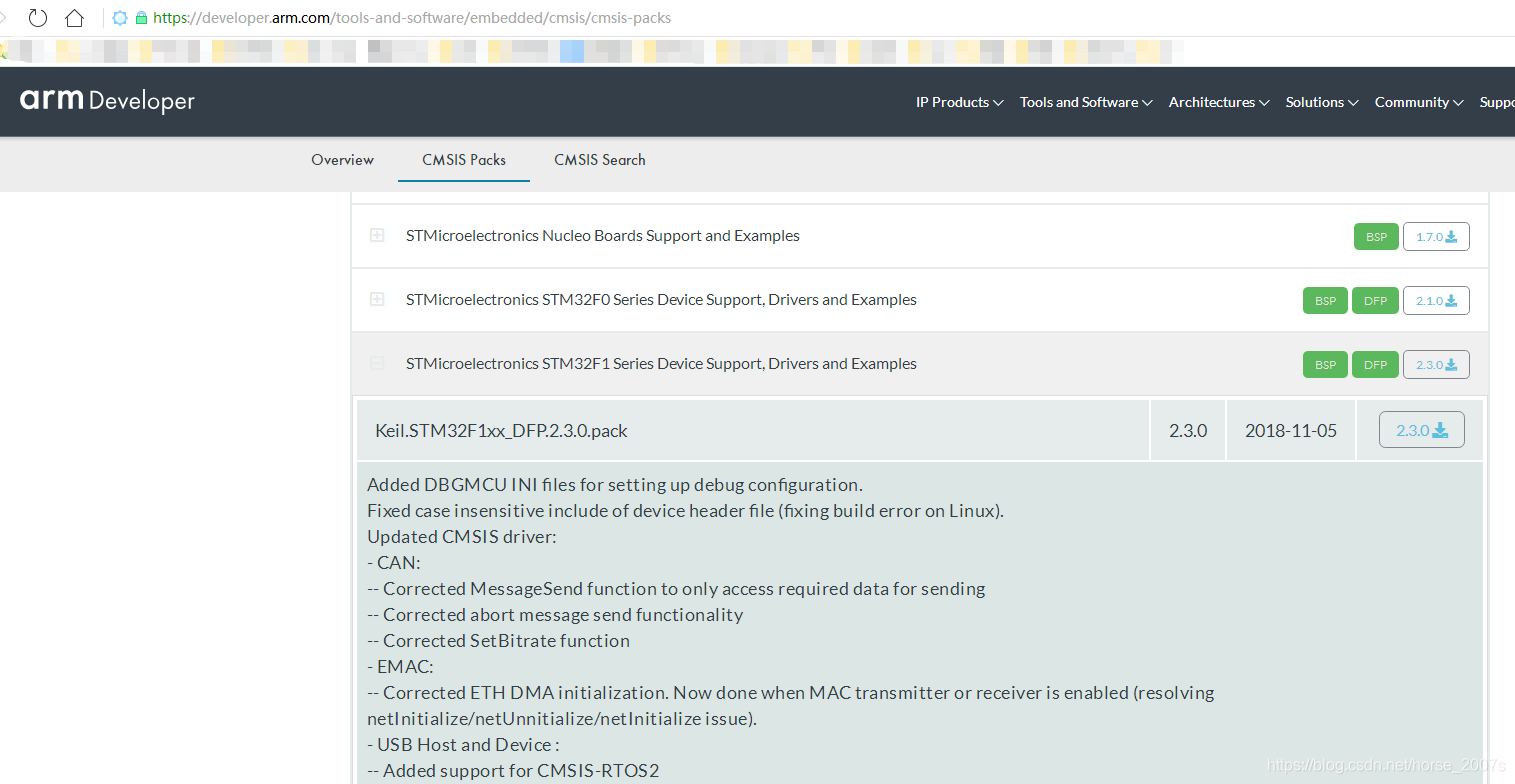Image resolution: width=1515 pixels, height=784 pixels.
Task: Click STMicroelectronics Nucleo Boards Support and Examples title
Action: [x=603, y=236]
